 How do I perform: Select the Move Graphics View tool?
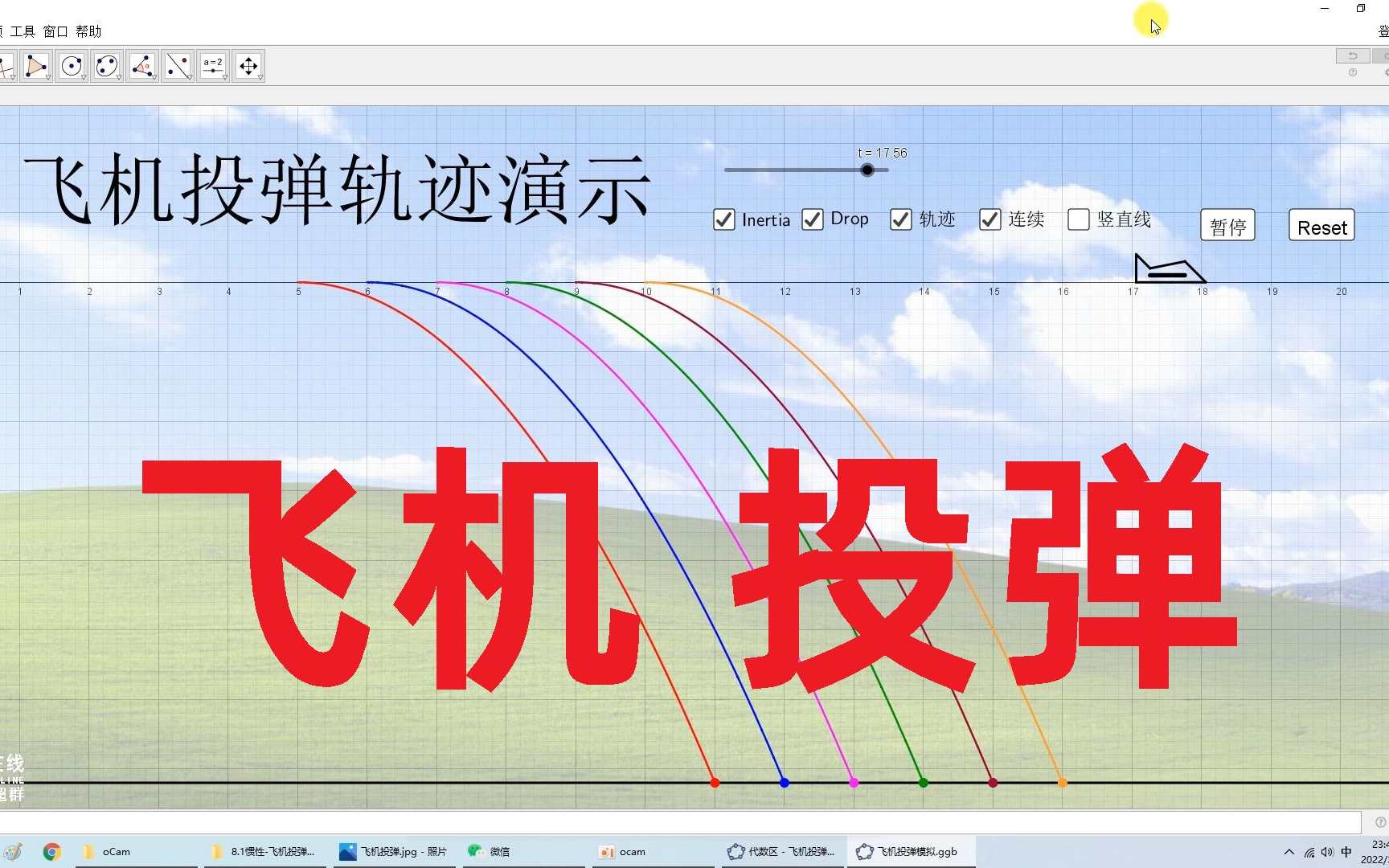(x=248, y=65)
